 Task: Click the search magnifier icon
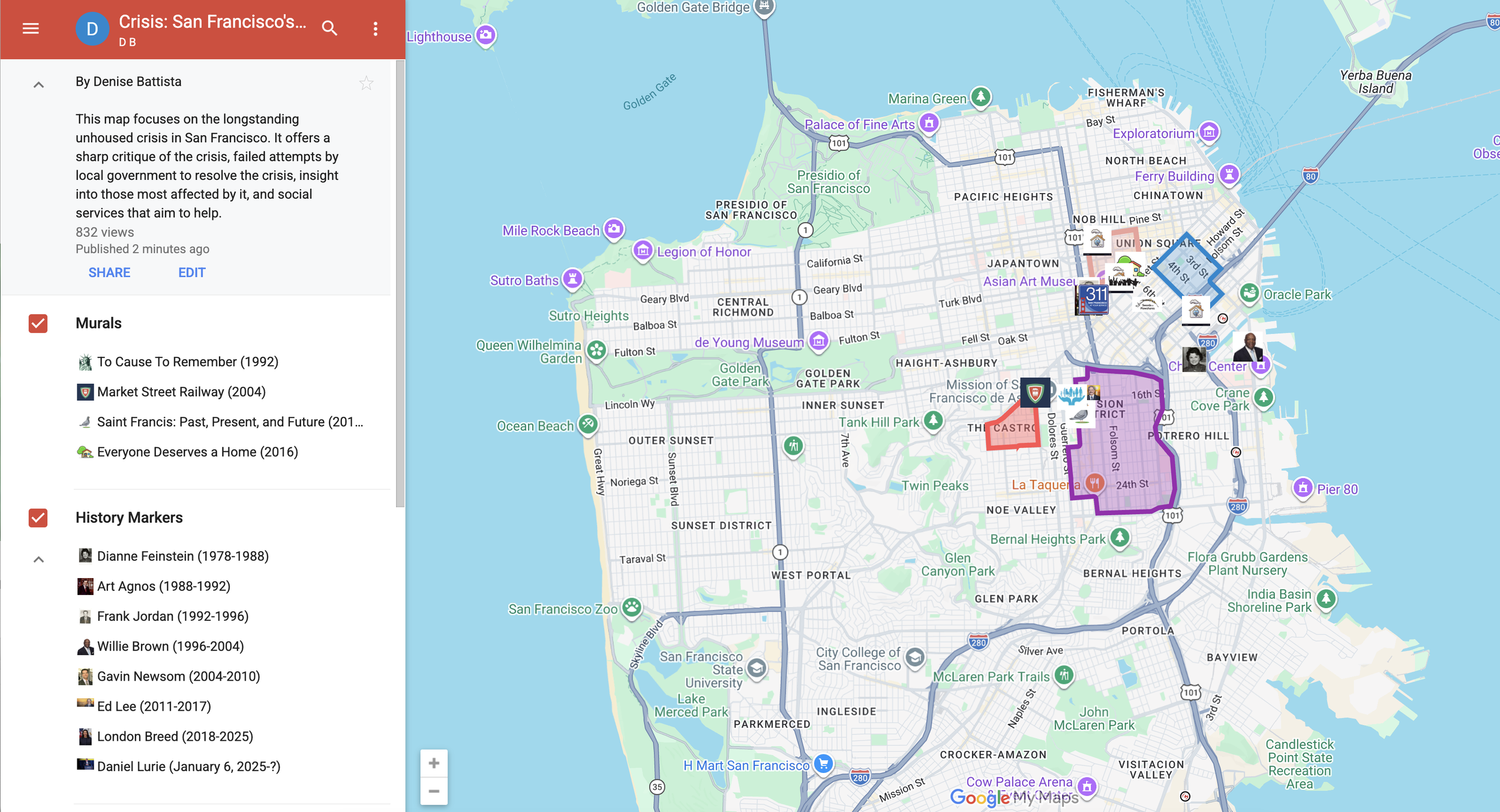tap(329, 28)
